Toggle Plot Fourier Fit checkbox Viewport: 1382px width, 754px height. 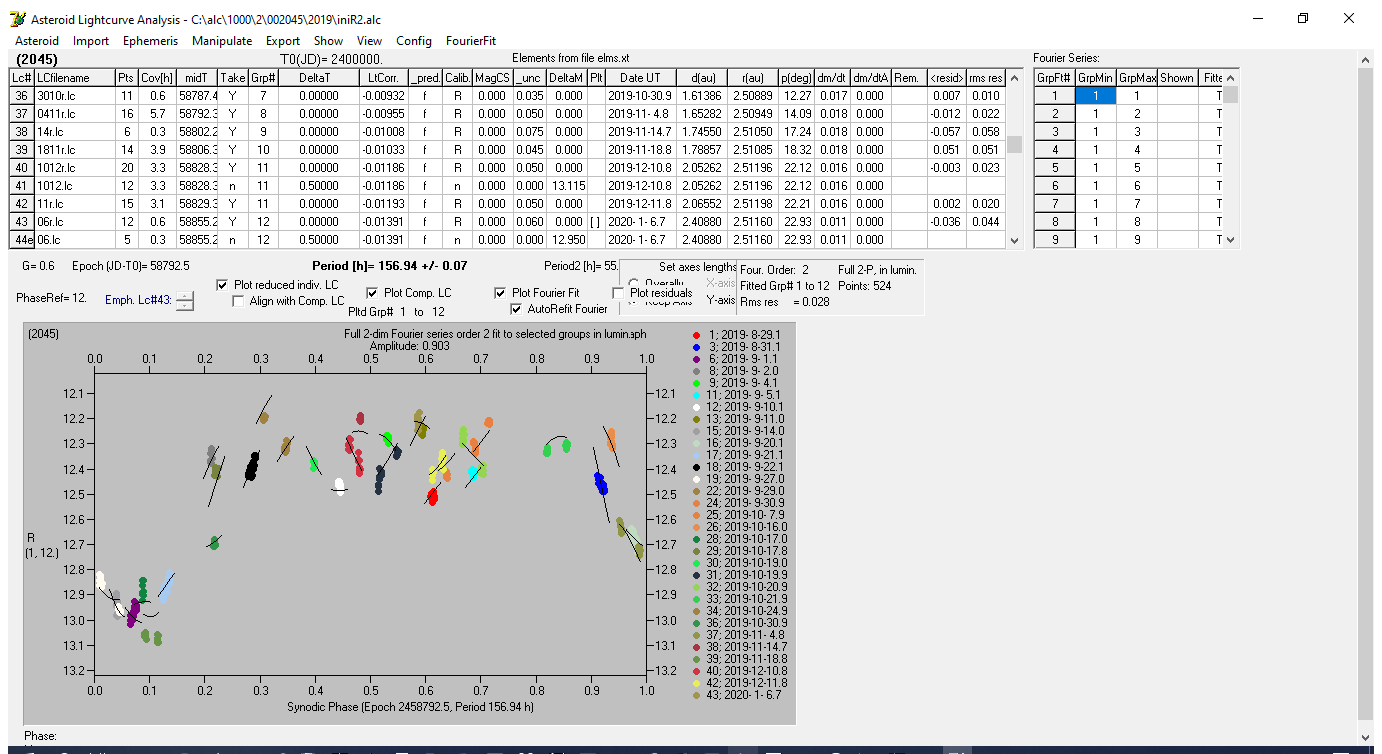point(501,293)
